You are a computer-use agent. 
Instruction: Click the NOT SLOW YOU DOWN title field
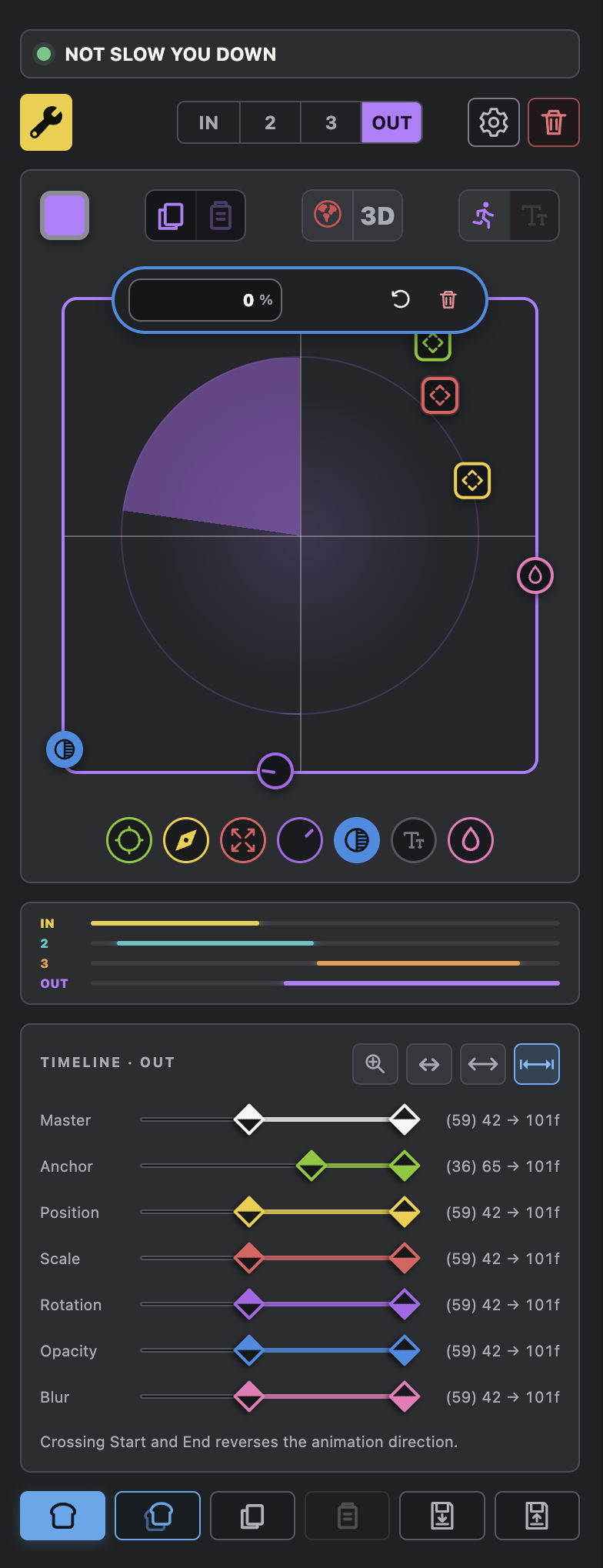pos(300,54)
